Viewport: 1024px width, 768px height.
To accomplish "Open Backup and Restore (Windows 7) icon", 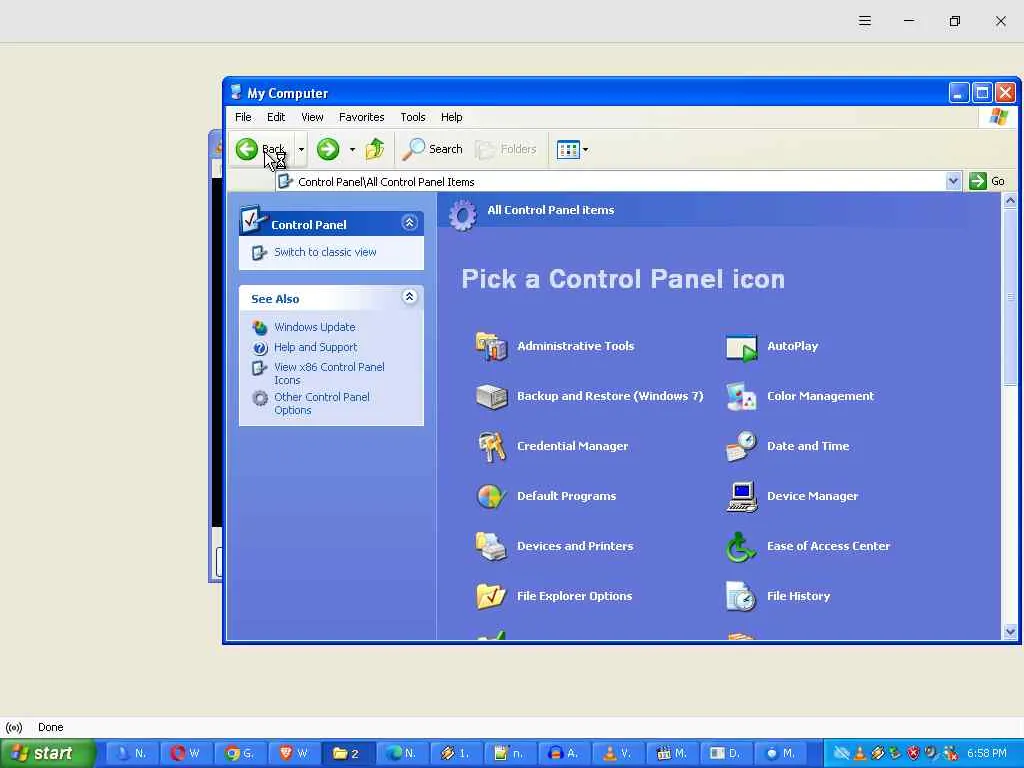I will click(491, 396).
